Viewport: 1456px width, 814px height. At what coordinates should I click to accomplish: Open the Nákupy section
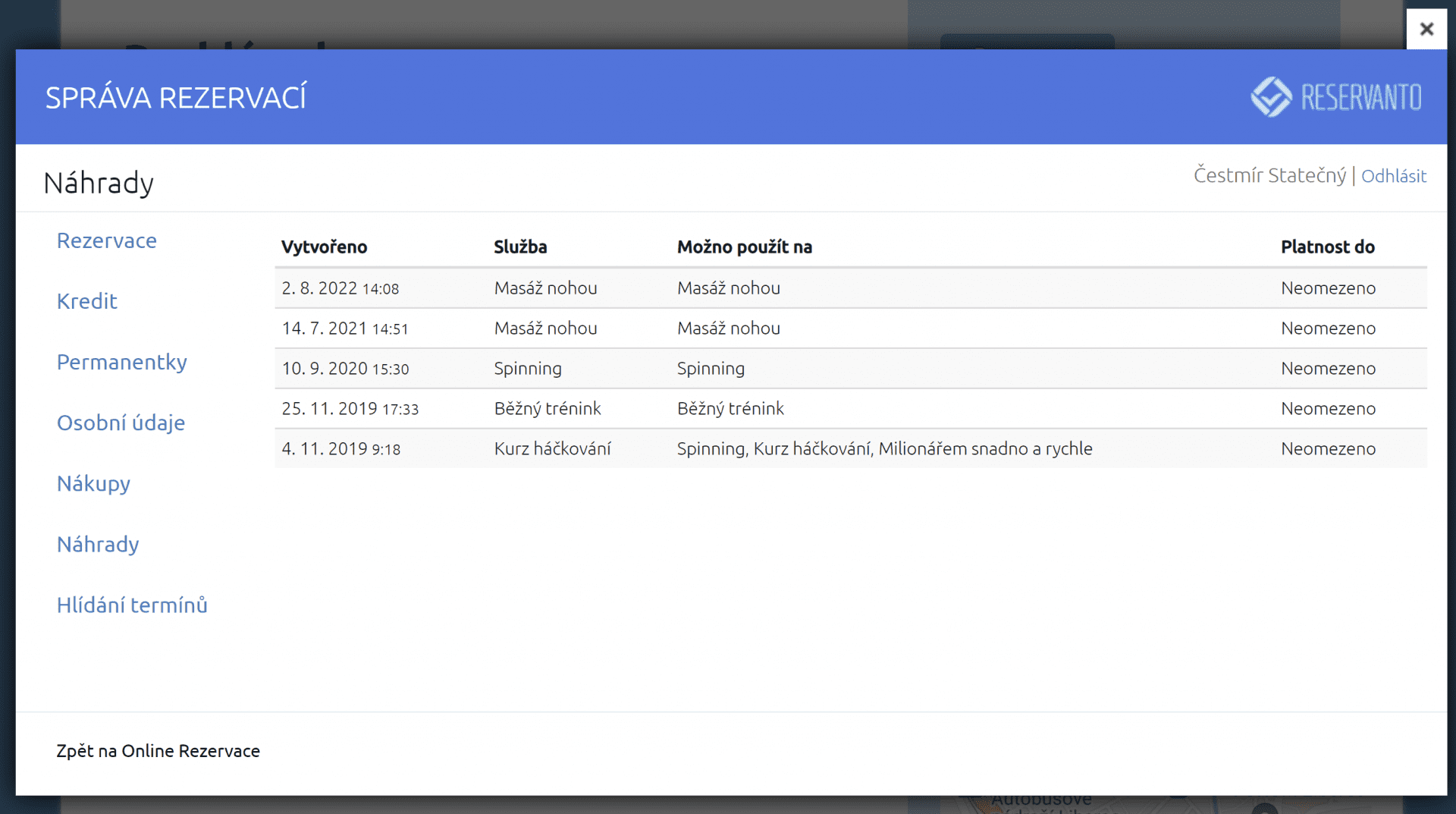click(93, 483)
